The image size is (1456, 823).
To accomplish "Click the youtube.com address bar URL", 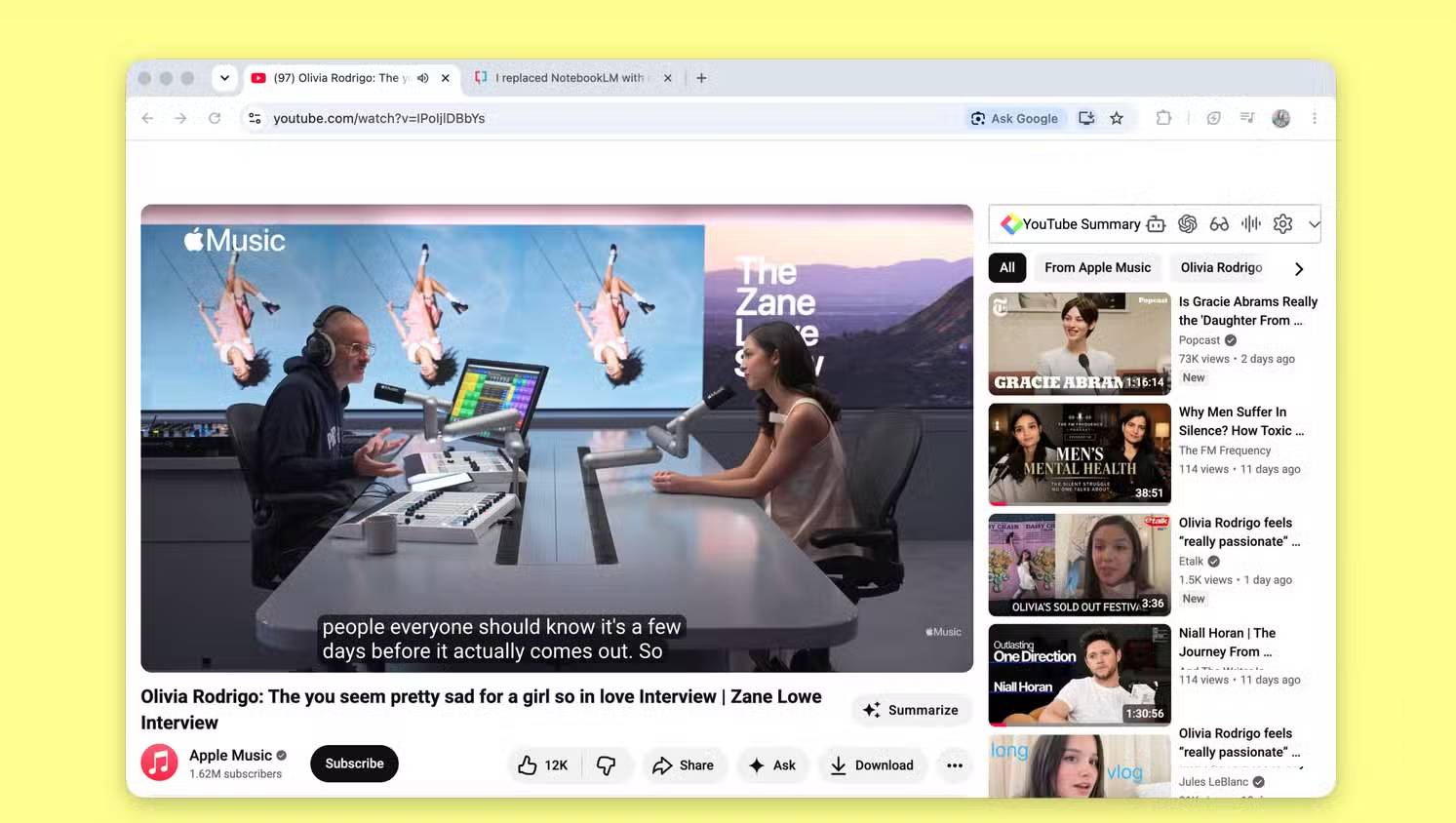I will click(x=379, y=118).
